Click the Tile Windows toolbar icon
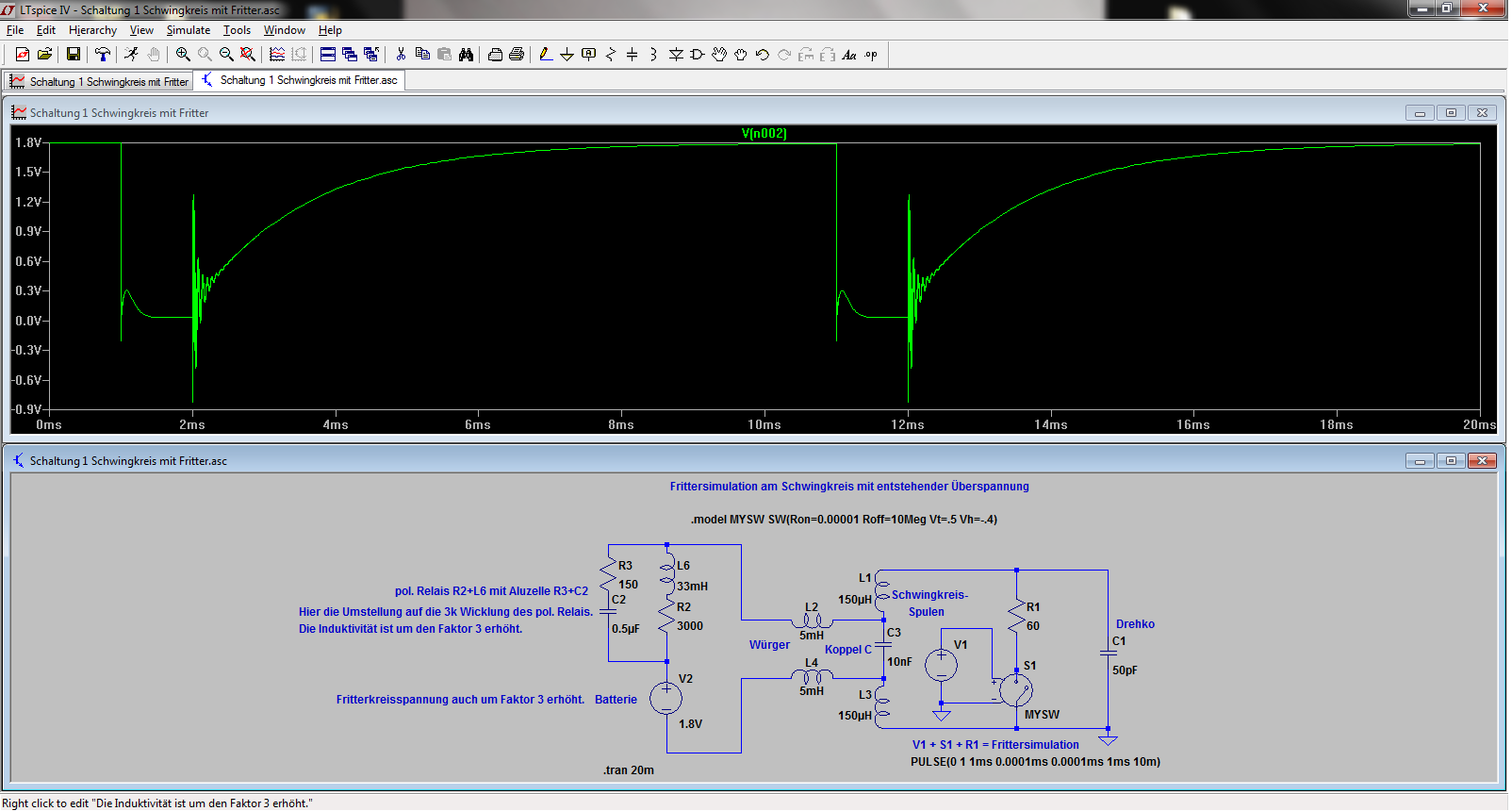Image resolution: width=1512 pixels, height=811 pixels. click(x=327, y=55)
